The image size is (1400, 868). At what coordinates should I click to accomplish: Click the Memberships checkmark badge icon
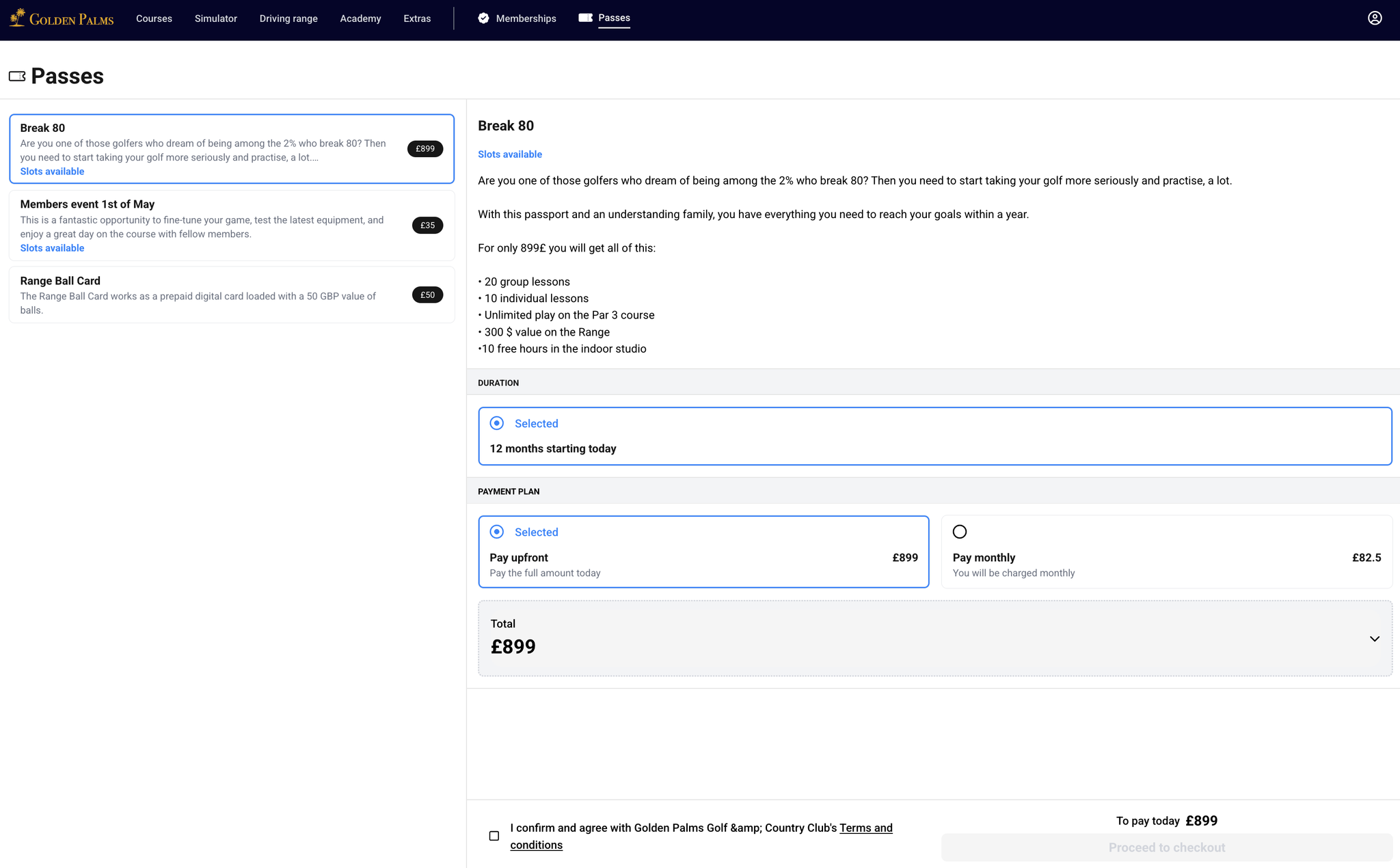pos(483,18)
